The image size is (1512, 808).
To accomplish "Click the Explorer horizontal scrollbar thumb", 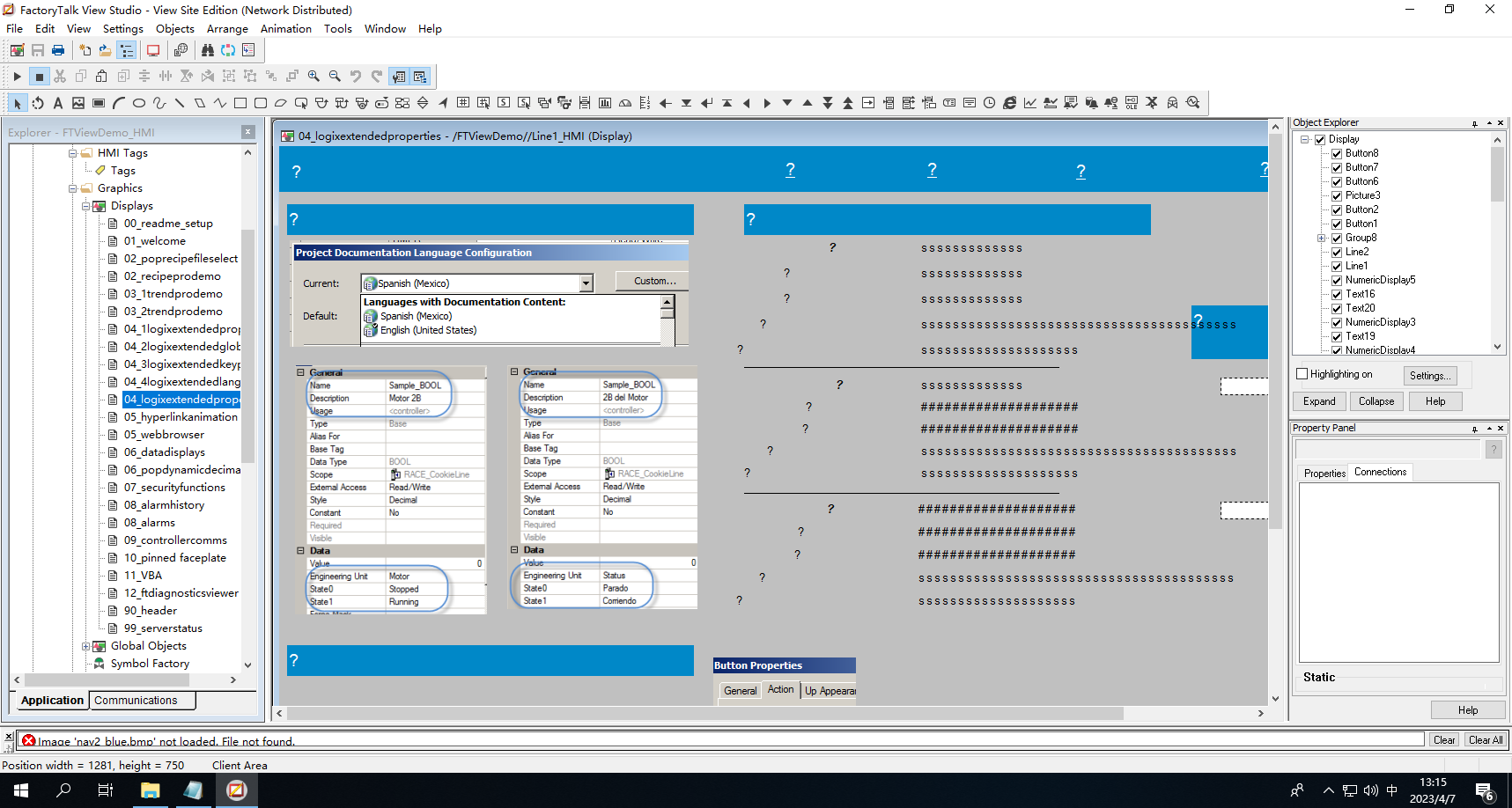I will click(107, 680).
